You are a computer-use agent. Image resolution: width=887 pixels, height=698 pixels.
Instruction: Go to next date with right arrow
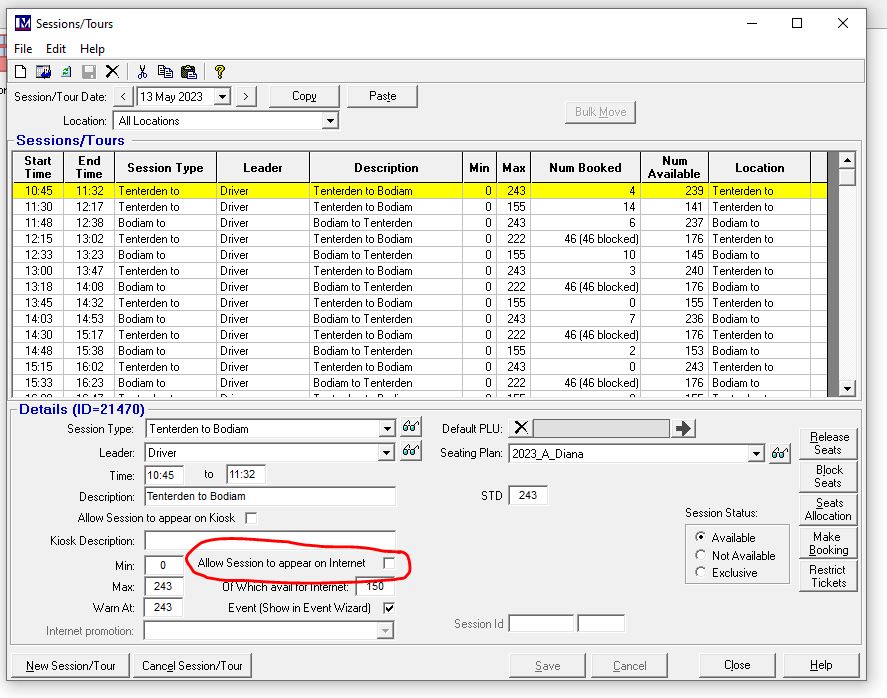pos(246,96)
